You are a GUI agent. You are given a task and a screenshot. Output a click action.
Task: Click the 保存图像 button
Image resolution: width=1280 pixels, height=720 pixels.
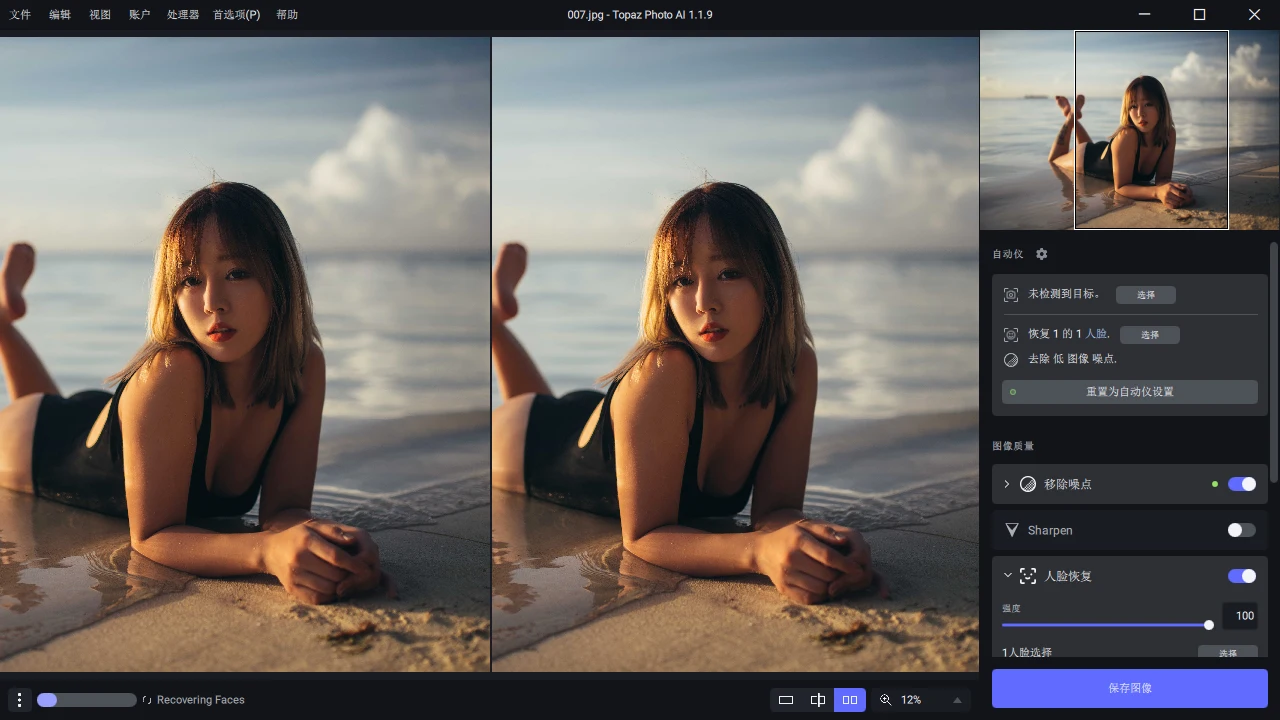pos(1129,688)
